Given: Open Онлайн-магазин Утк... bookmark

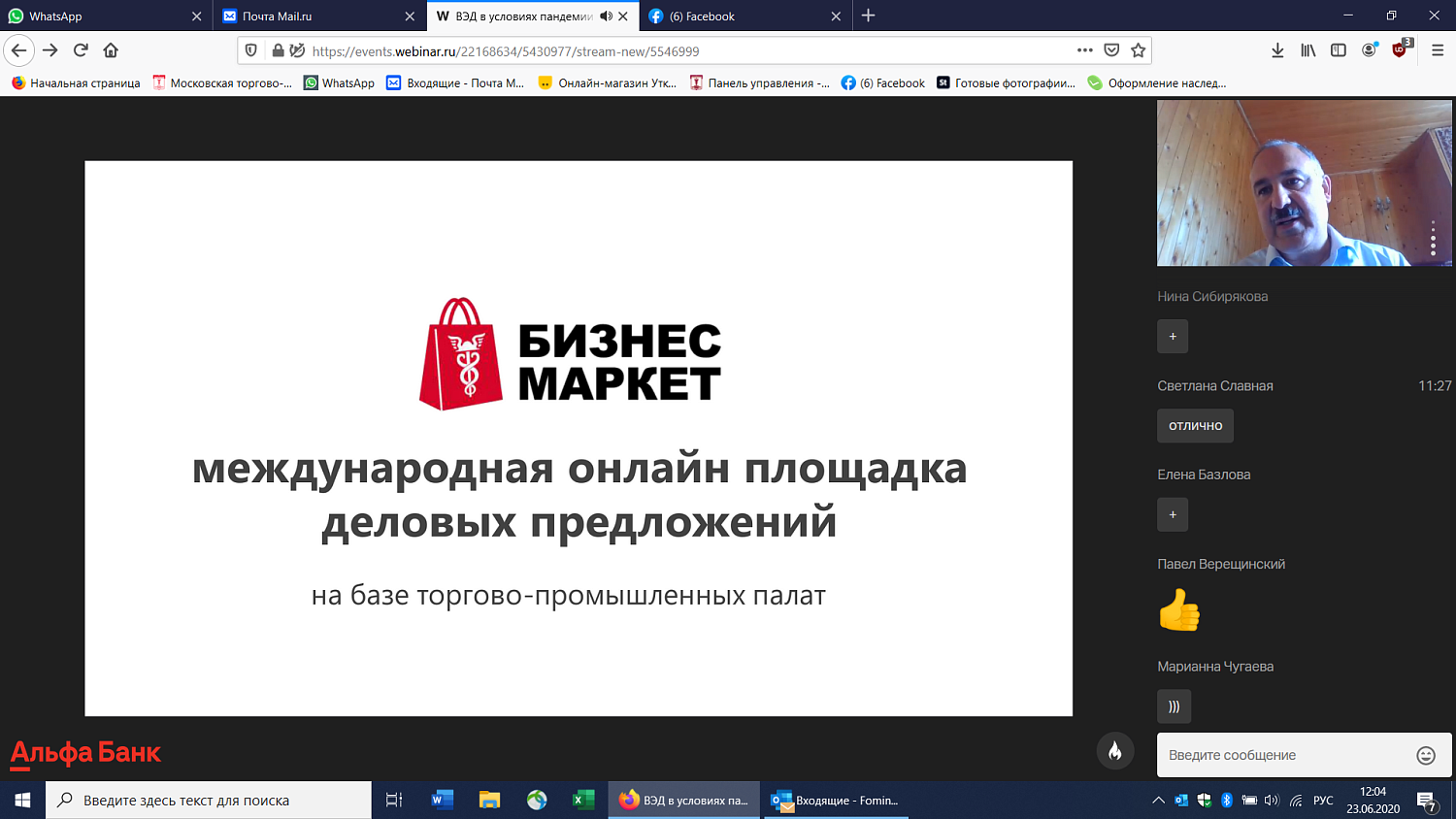Looking at the screenshot, I should tap(608, 83).
